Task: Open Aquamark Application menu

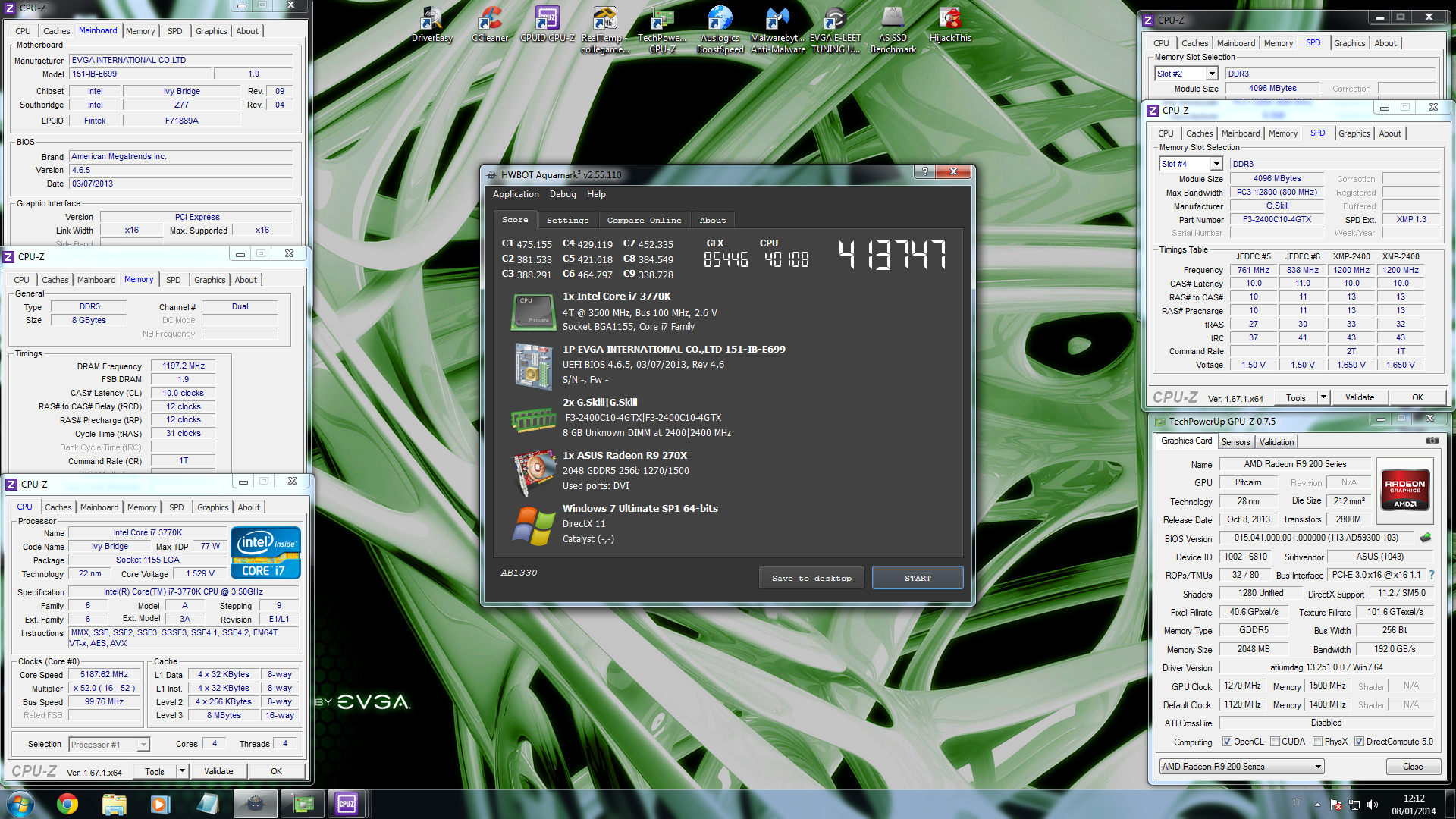Action: pos(516,194)
